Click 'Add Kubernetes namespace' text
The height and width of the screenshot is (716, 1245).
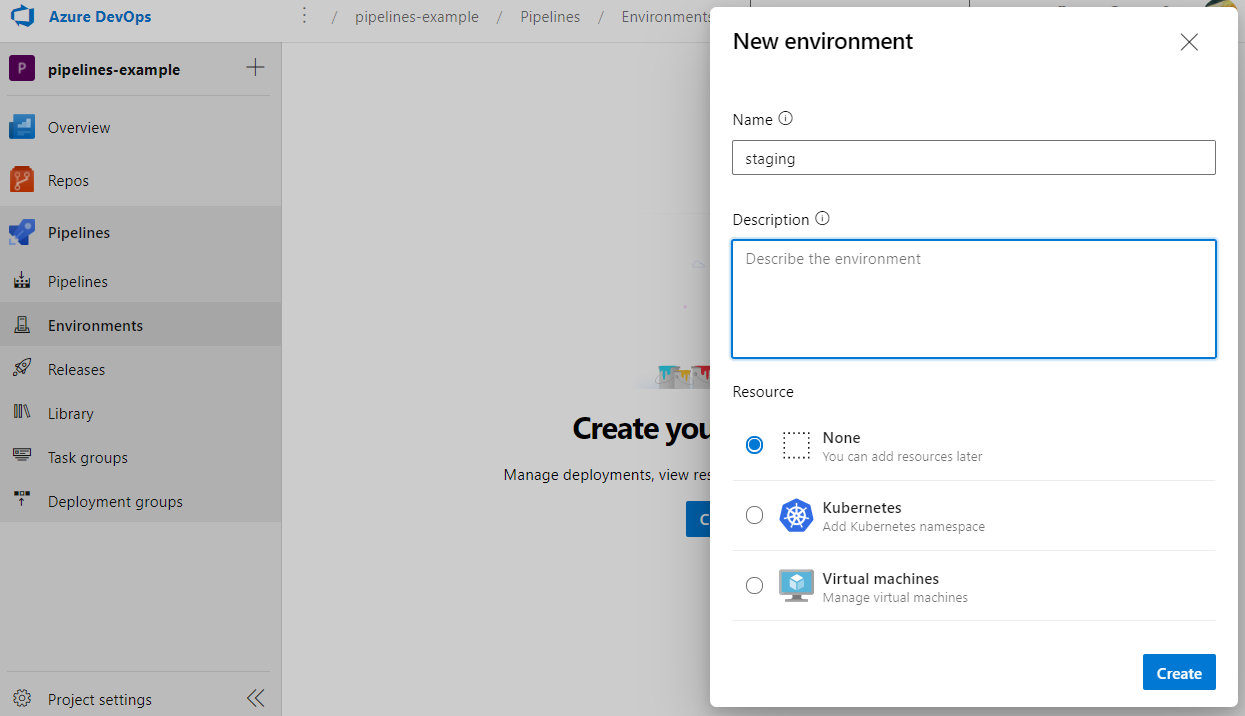tap(903, 527)
